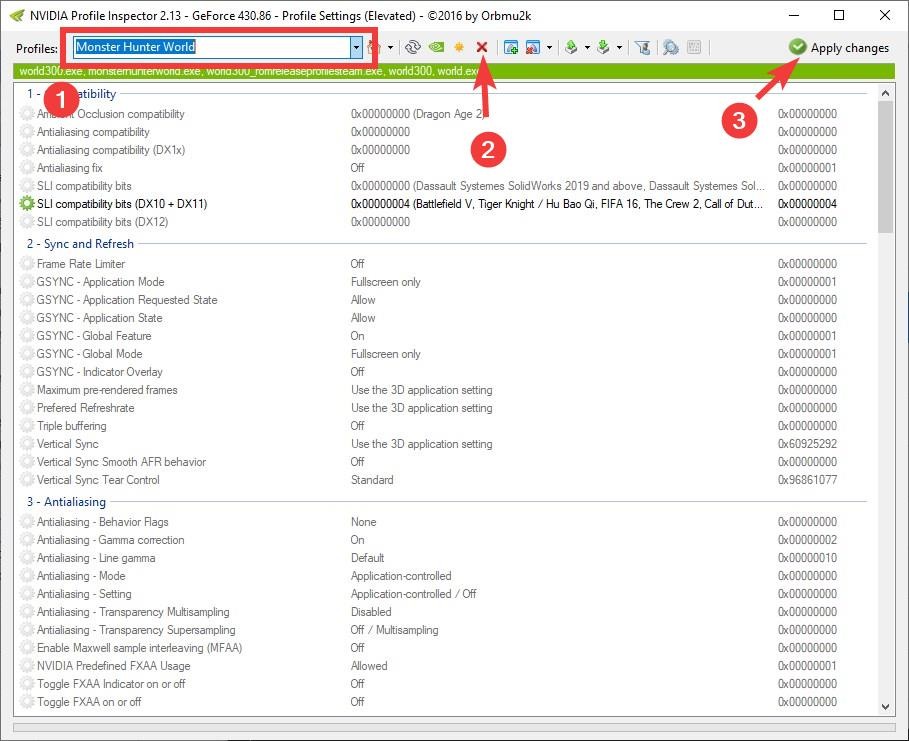This screenshot has height=741, width=909.
Task: Click the greyed bit value editor icon
Action: click(694, 47)
